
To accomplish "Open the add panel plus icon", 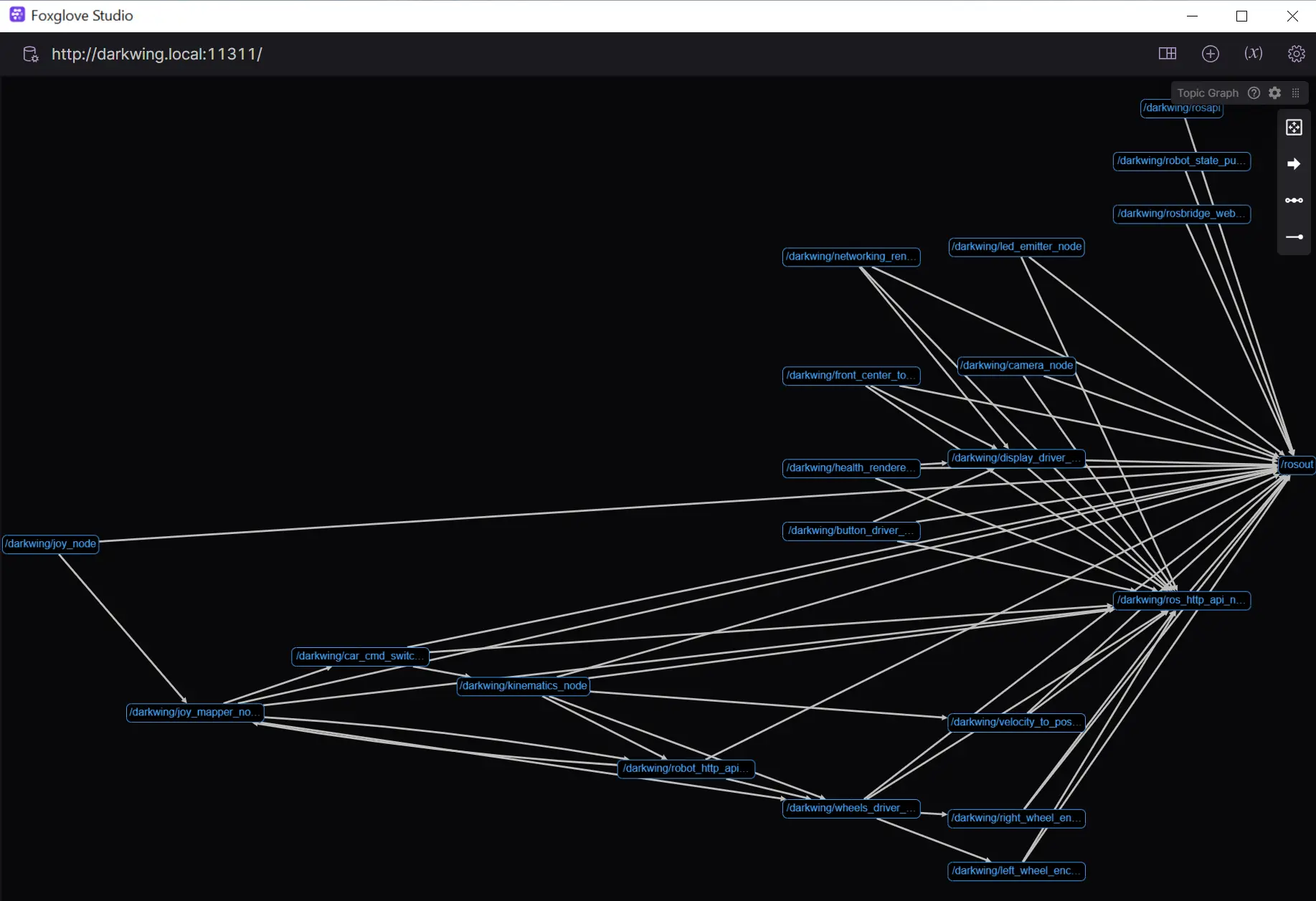I will pyautogui.click(x=1211, y=54).
